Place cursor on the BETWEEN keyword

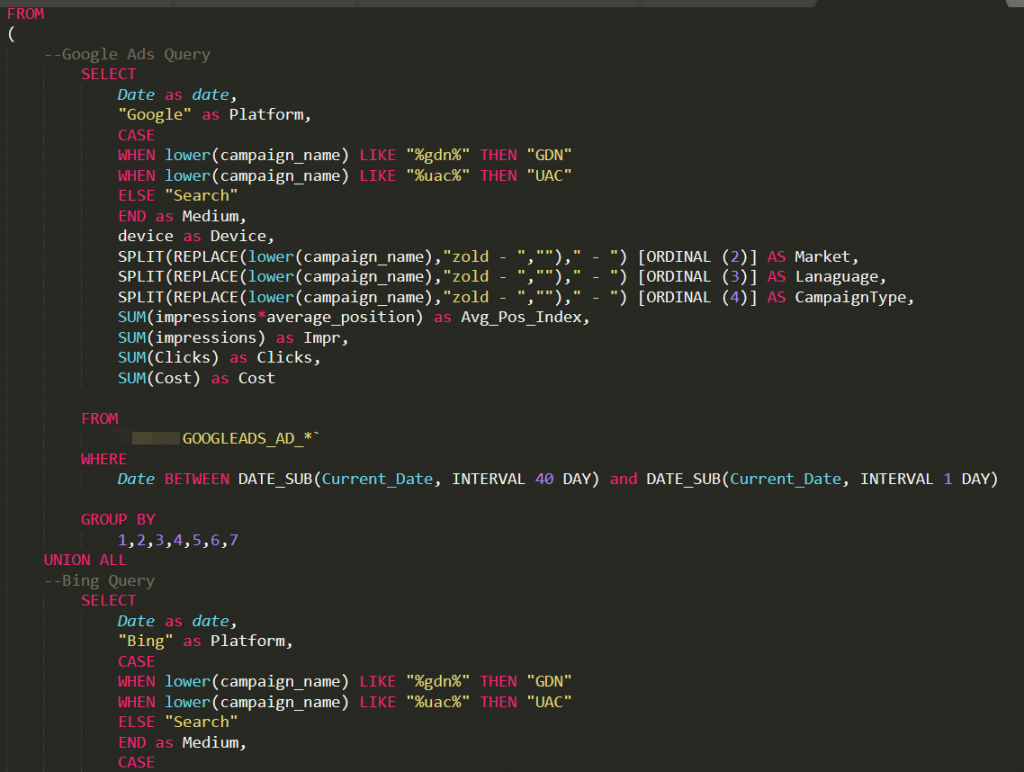pyautogui.click(x=196, y=479)
